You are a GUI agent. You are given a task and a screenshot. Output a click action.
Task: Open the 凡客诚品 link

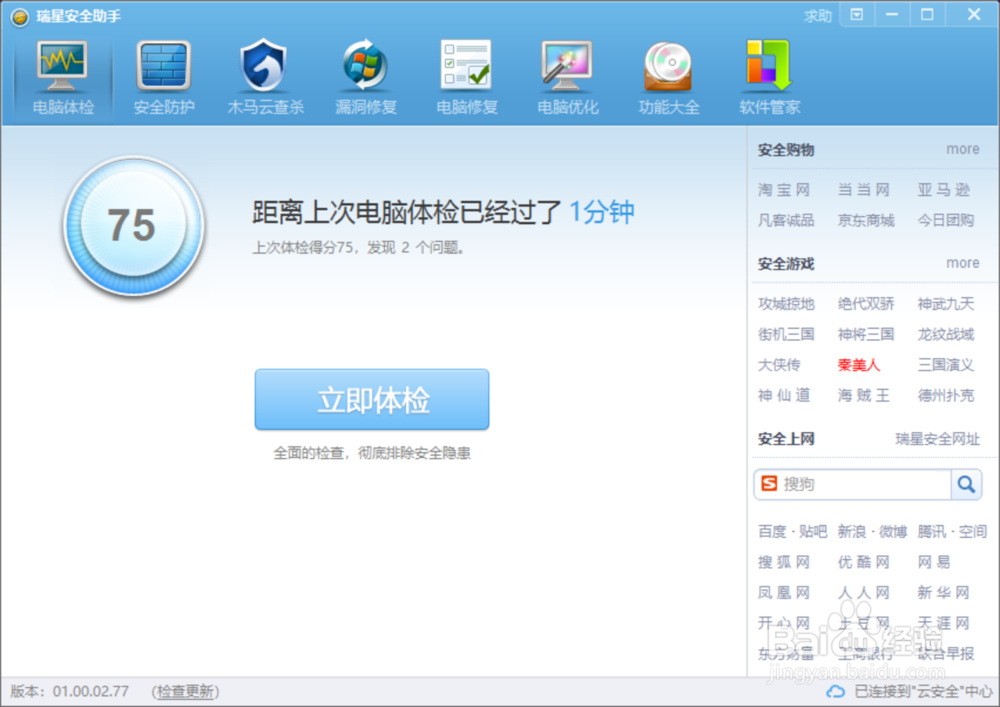tap(786, 221)
